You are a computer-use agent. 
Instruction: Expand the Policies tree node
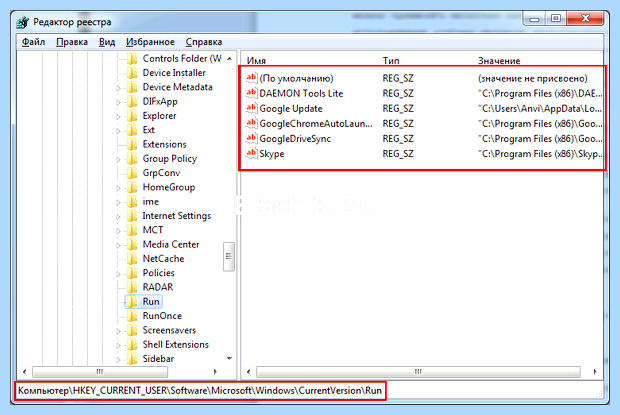118,274
